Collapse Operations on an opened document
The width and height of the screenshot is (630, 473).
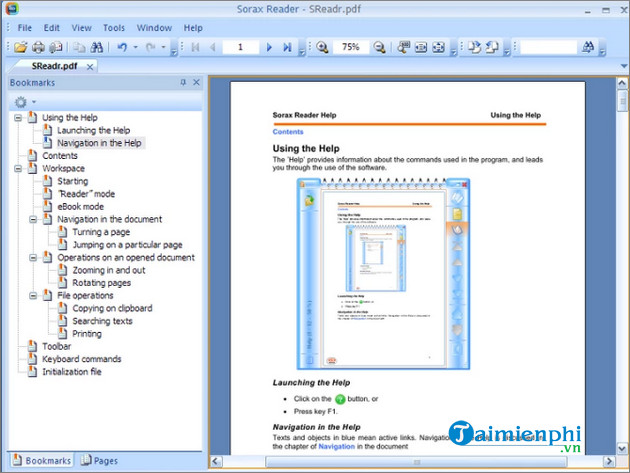pos(33,258)
